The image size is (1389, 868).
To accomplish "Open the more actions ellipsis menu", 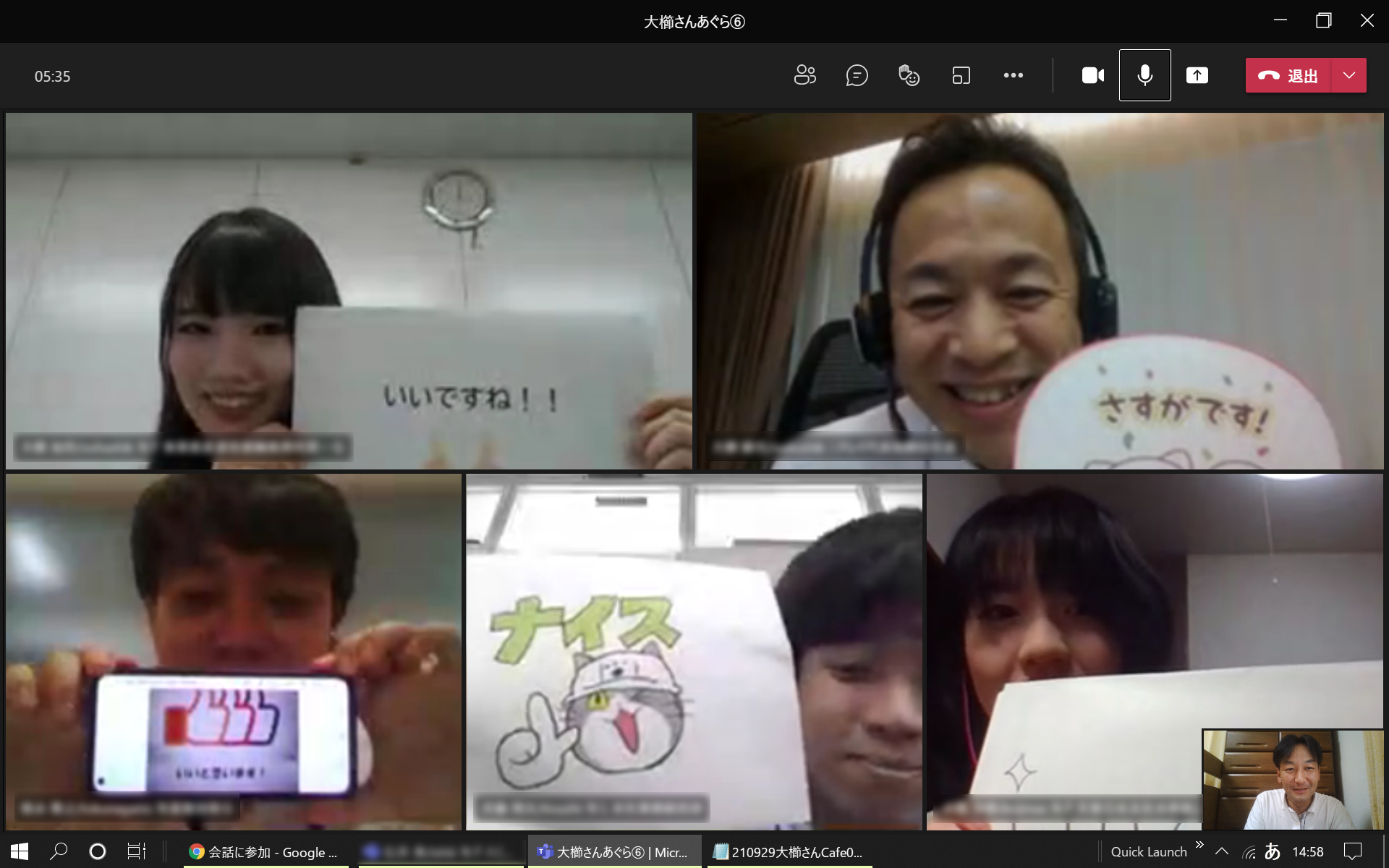I will [1013, 75].
